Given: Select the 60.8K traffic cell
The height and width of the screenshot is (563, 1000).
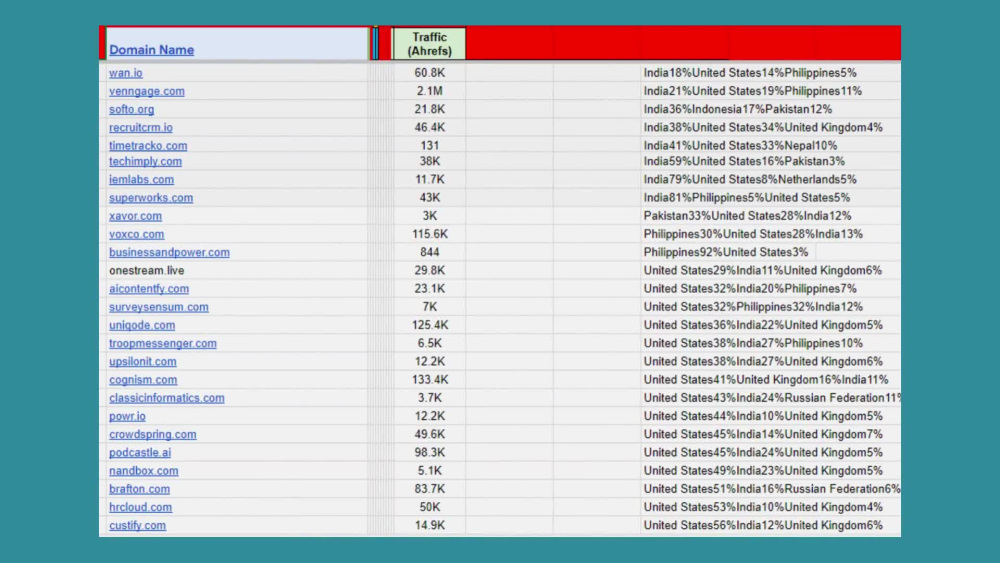Looking at the screenshot, I should (x=429, y=73).
